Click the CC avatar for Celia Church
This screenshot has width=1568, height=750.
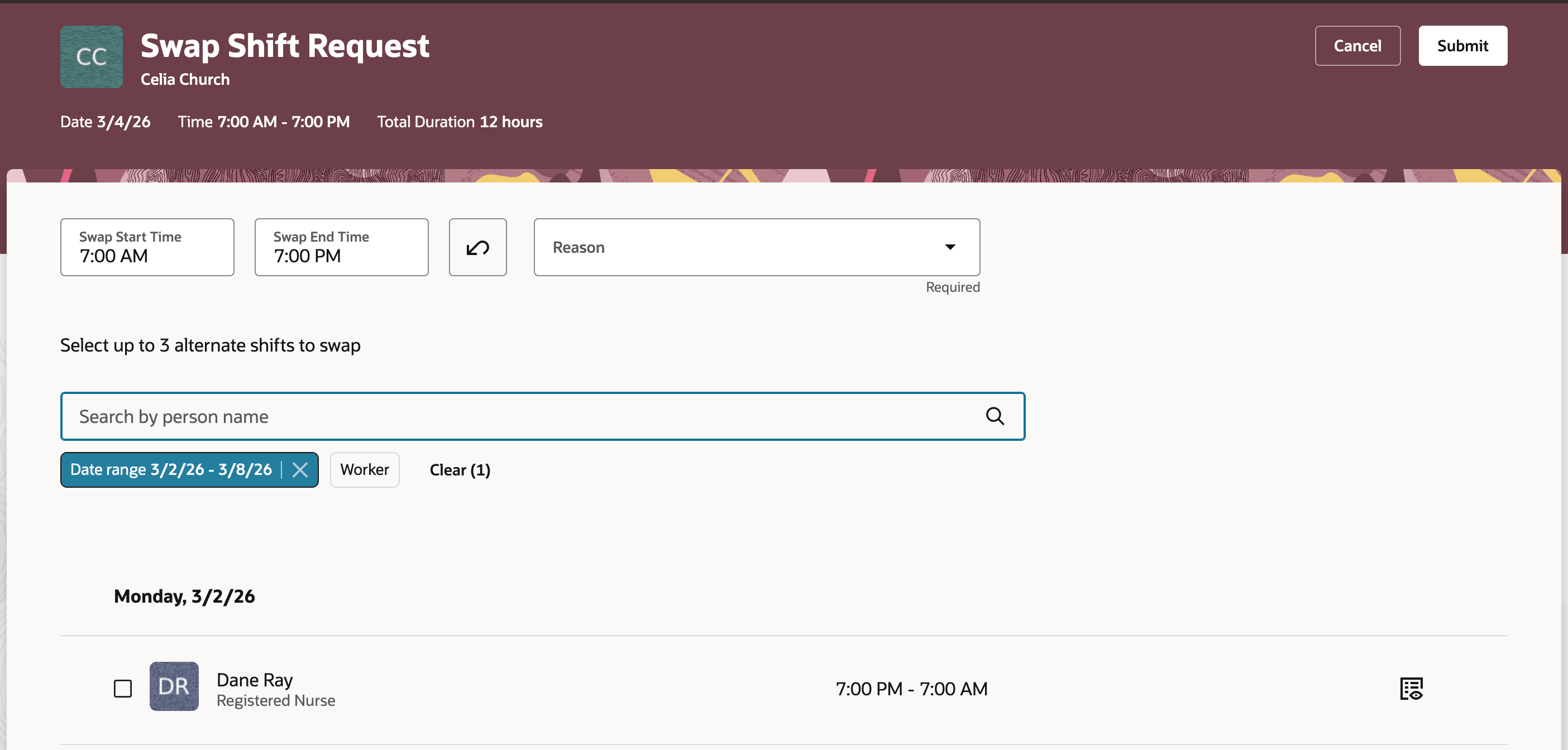pos(92,56)
